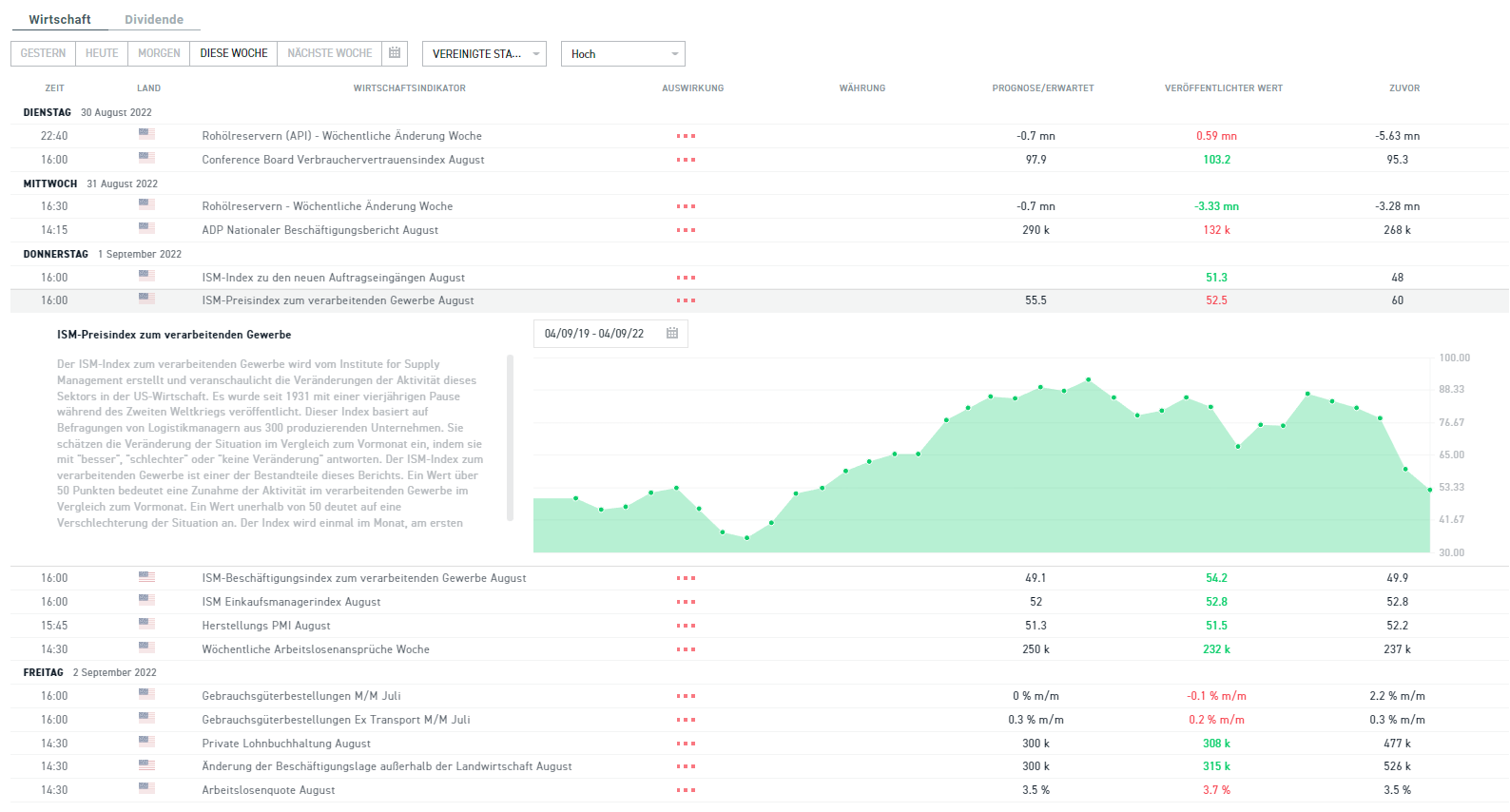Click the impact dots for ADP Beschäftigungsbericht
The width and height of the screenshot is (1510, 812).
click(x=687, y=230)
